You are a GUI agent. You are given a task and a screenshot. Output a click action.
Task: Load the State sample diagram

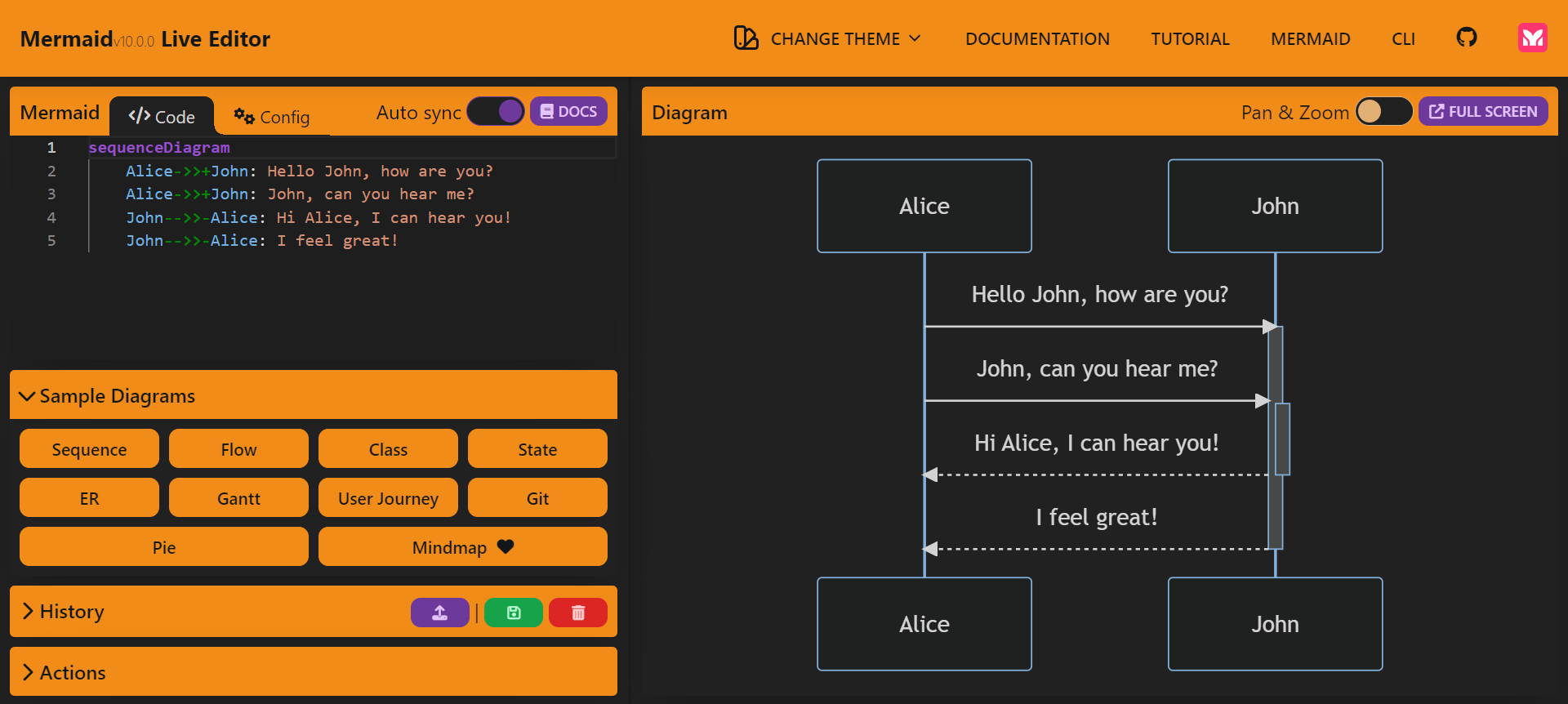tap(537, 448)
